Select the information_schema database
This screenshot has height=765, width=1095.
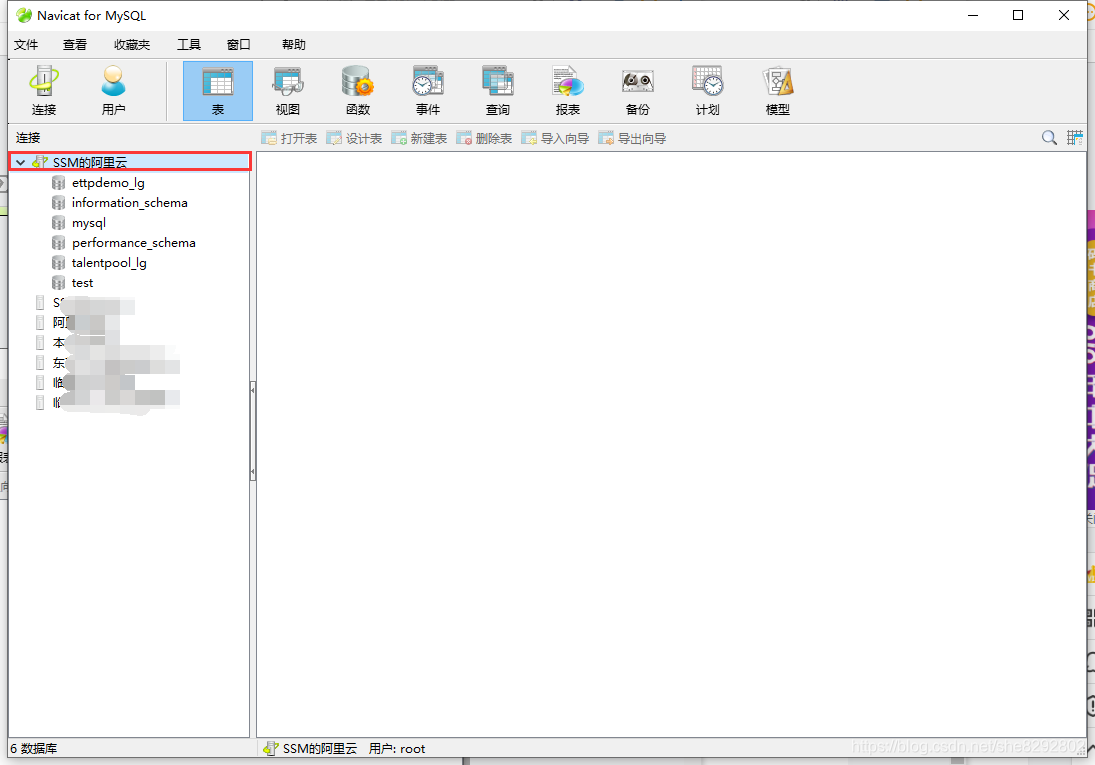[129, 203]
